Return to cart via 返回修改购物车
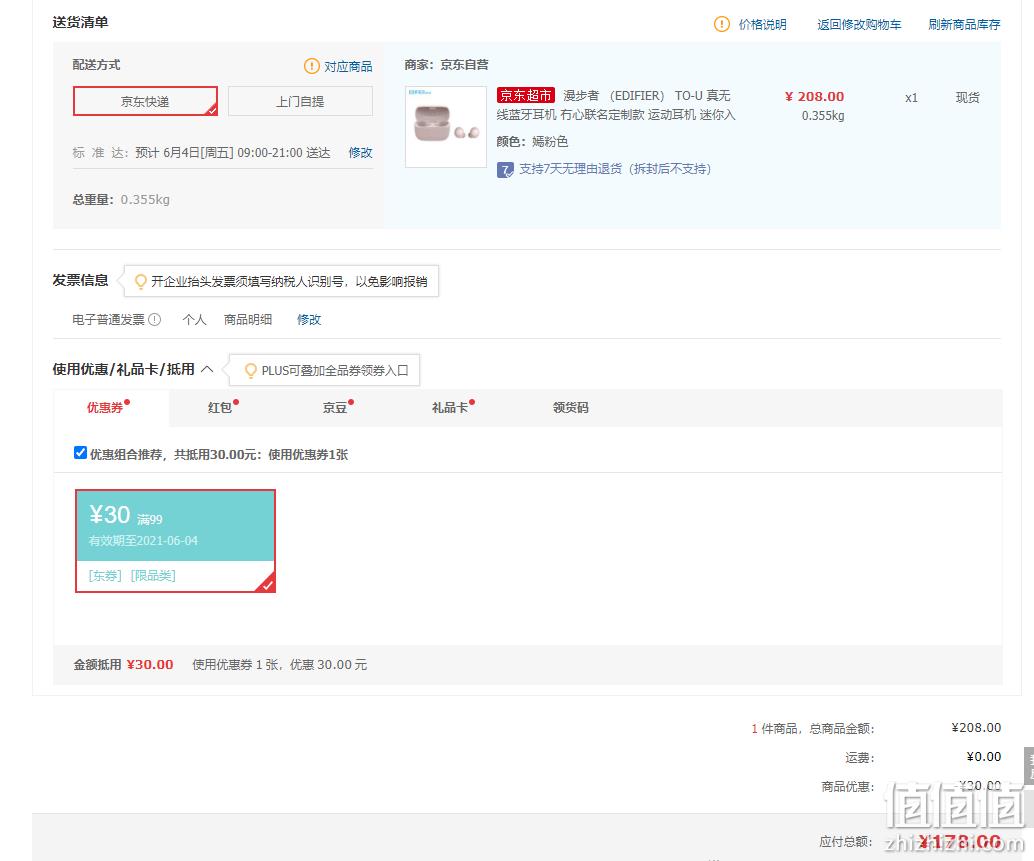Image resolution: width=1034 pixels, height=861 pixels. (x=859, y=24)
